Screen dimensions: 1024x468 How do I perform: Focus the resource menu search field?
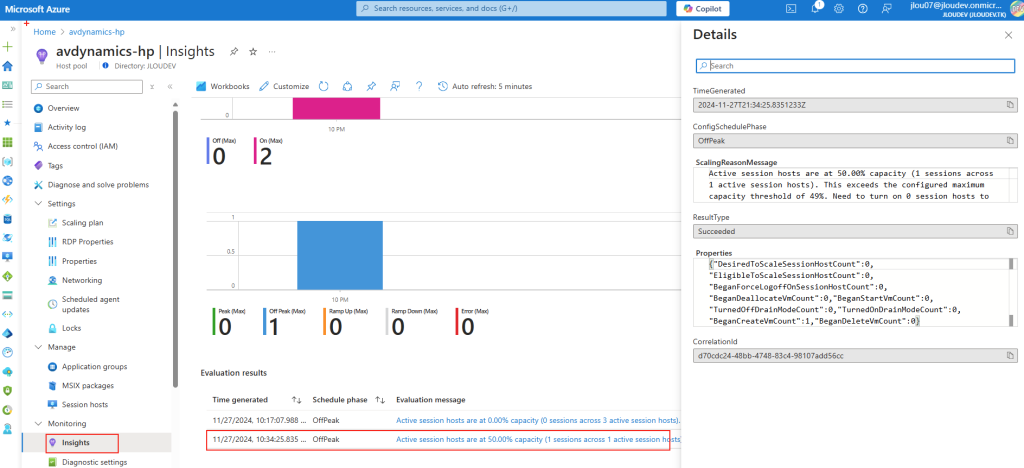pyautogui.click(x=87, y=86)
